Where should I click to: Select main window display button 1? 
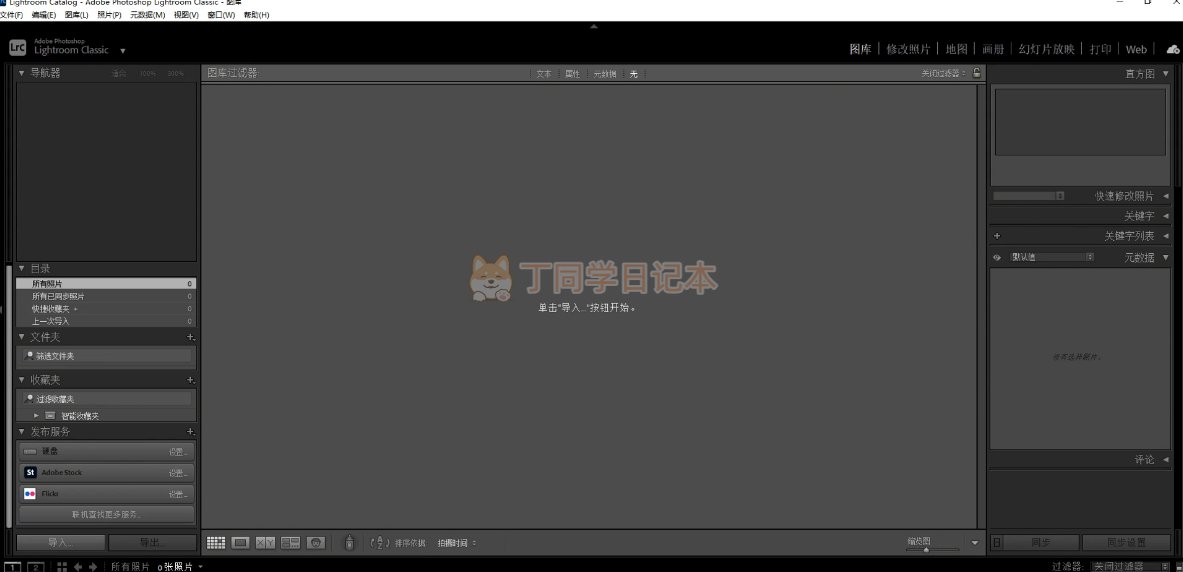click(x=12, y=567)
